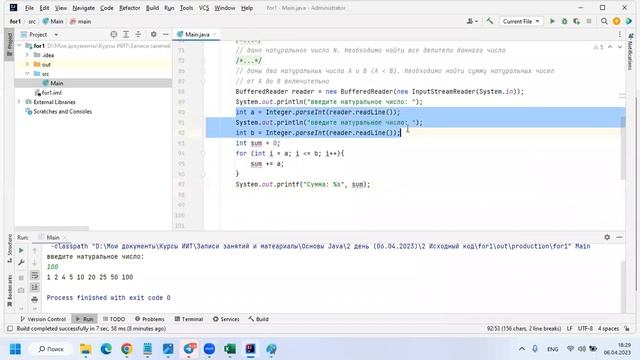Open Current File run configuration dropdown
640x360 pixels.
point(521,21)
